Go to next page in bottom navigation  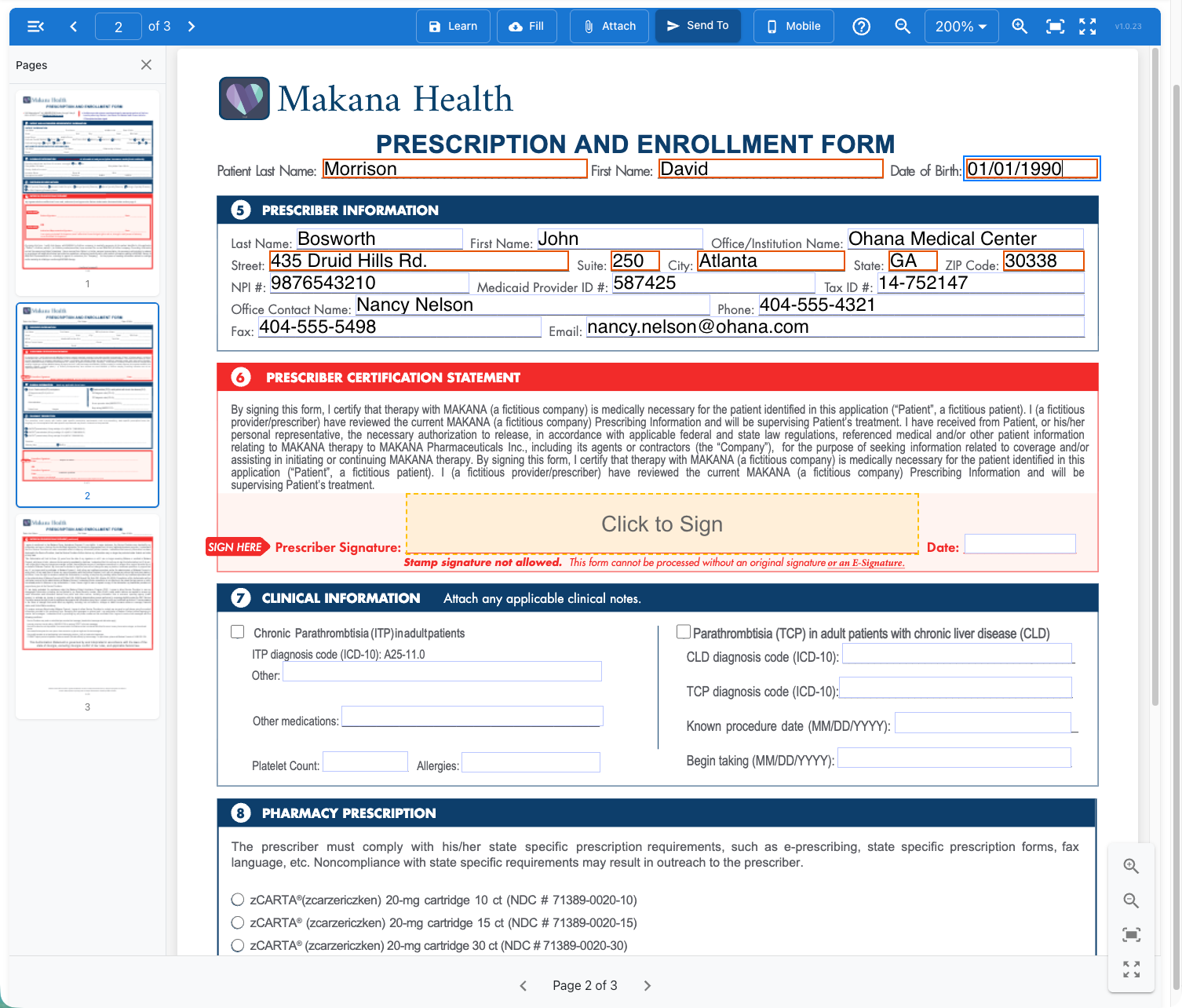pyautogui.click(x=648, y=986)
